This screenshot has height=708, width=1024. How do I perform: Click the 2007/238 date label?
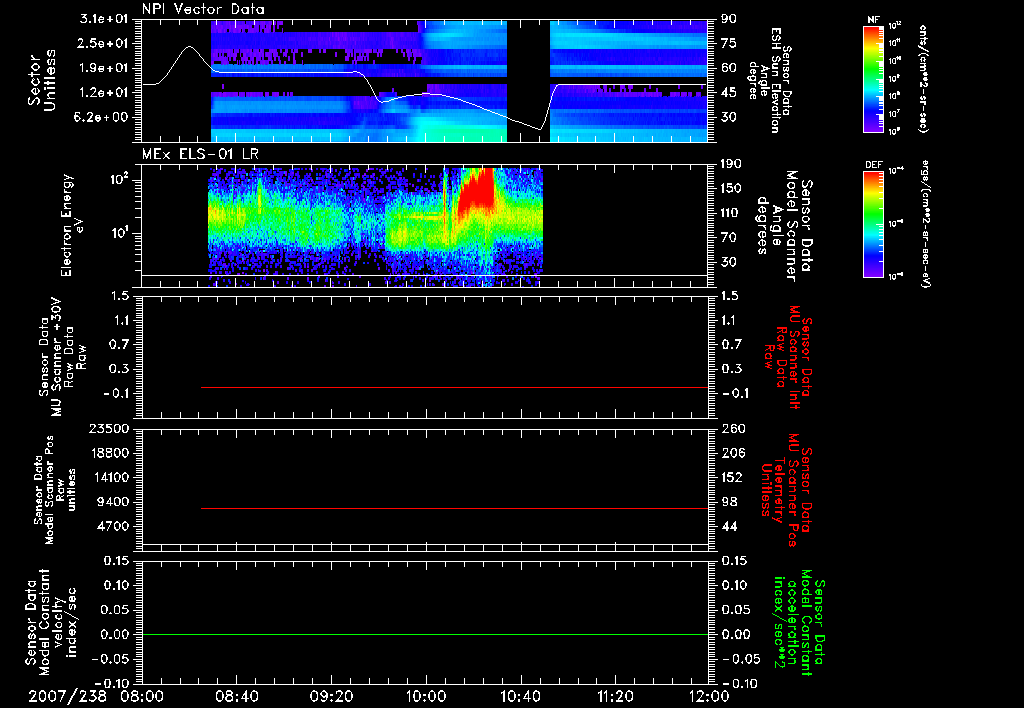coord(67,696)
